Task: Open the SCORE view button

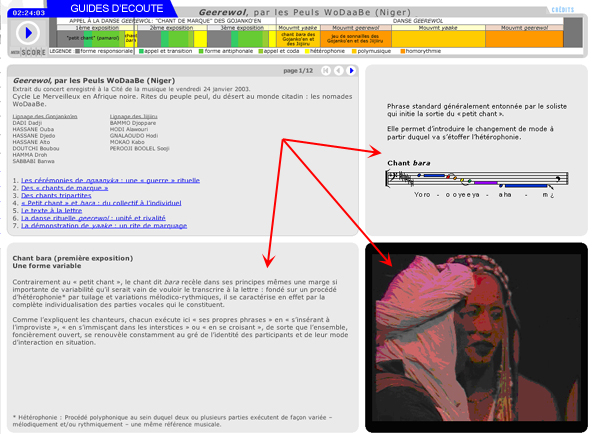Action: [33, 52]
